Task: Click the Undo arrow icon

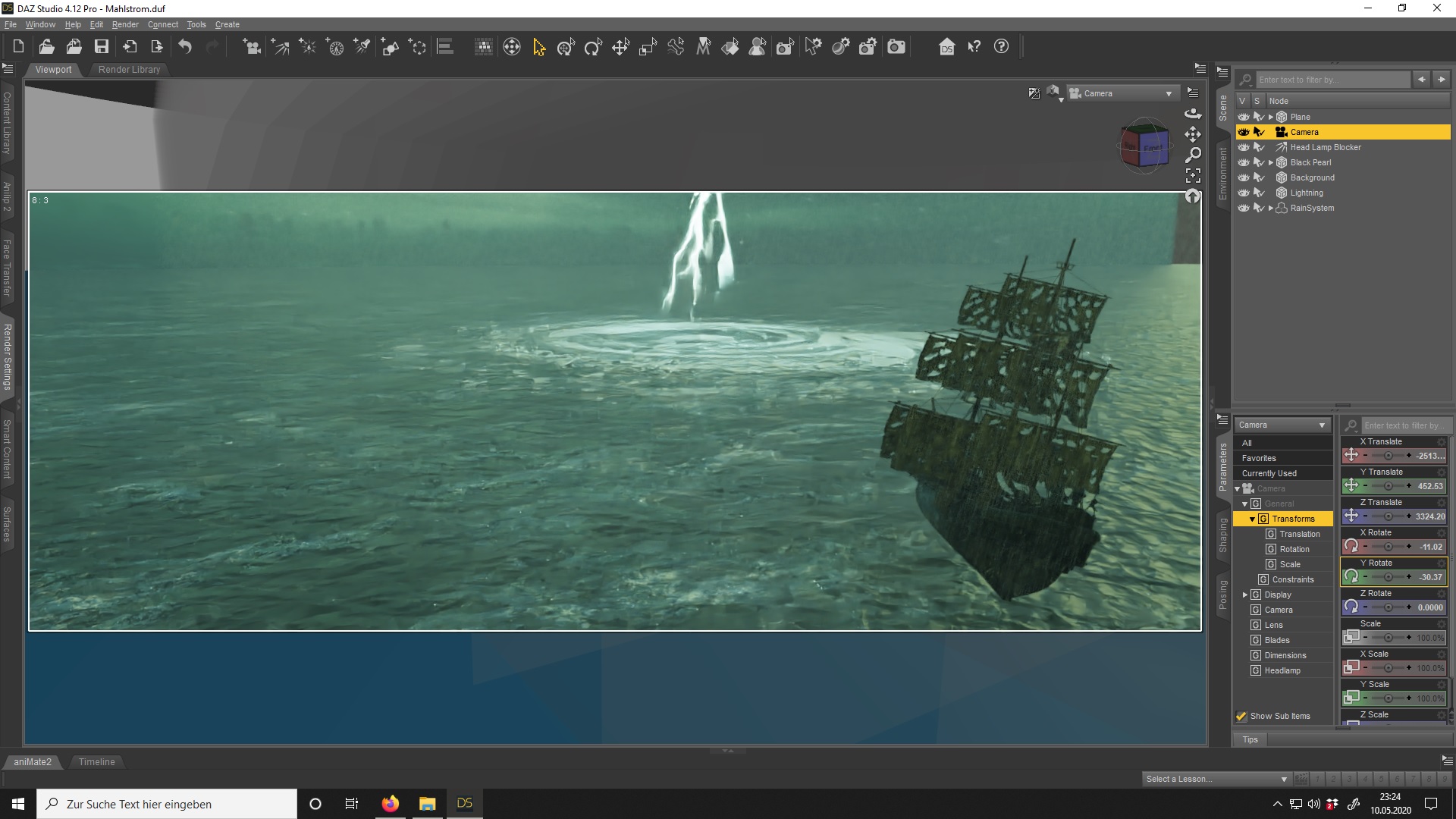Action: point(185,47)
